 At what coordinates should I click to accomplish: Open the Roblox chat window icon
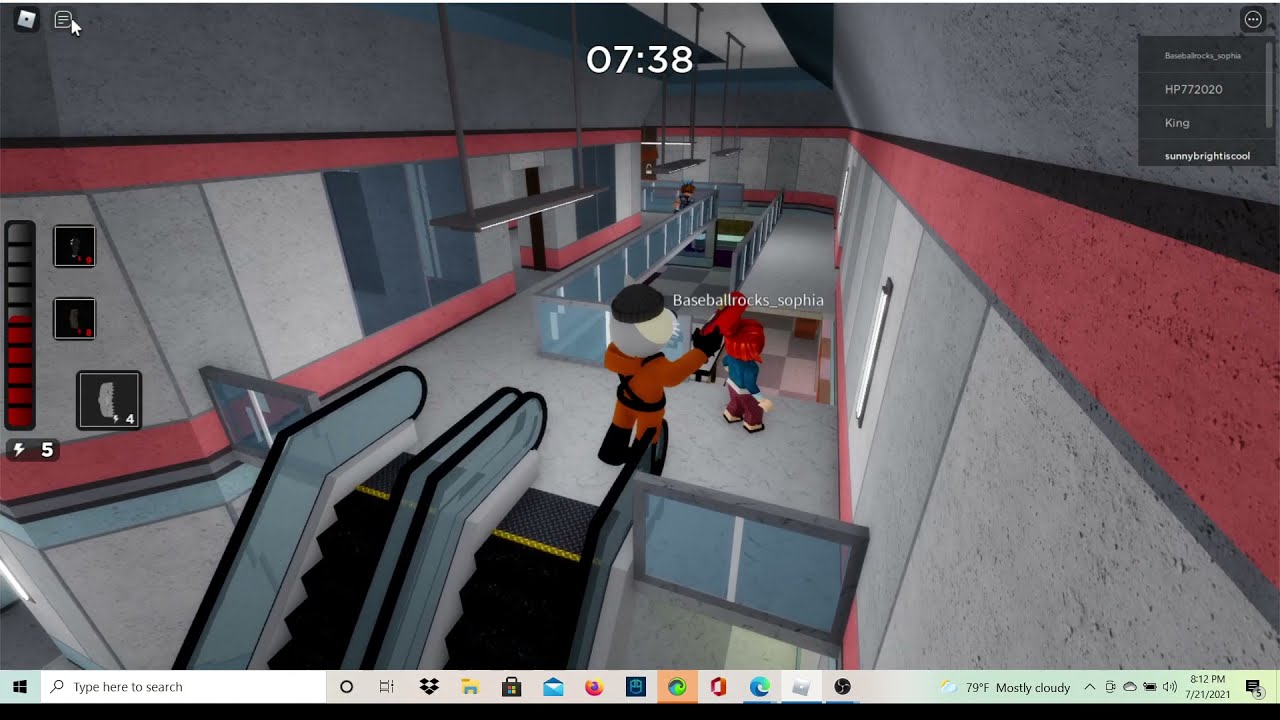pos(63,19)
